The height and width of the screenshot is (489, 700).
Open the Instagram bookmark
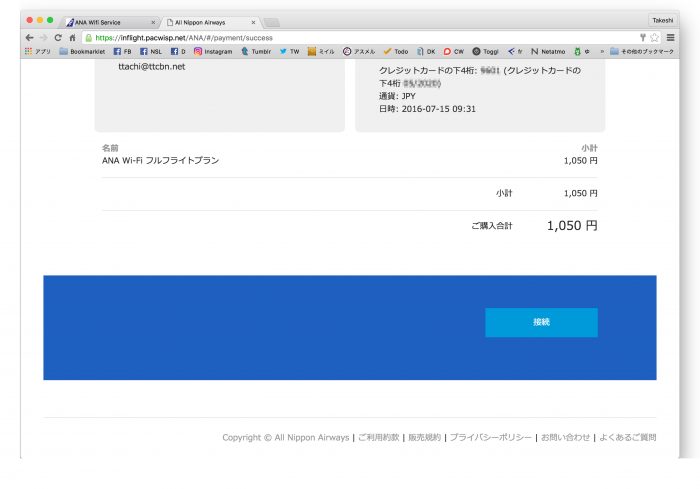213,51
